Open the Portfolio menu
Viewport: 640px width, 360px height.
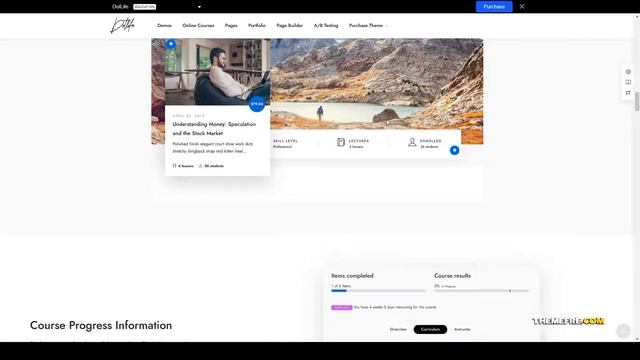click(x=257, y=25)
